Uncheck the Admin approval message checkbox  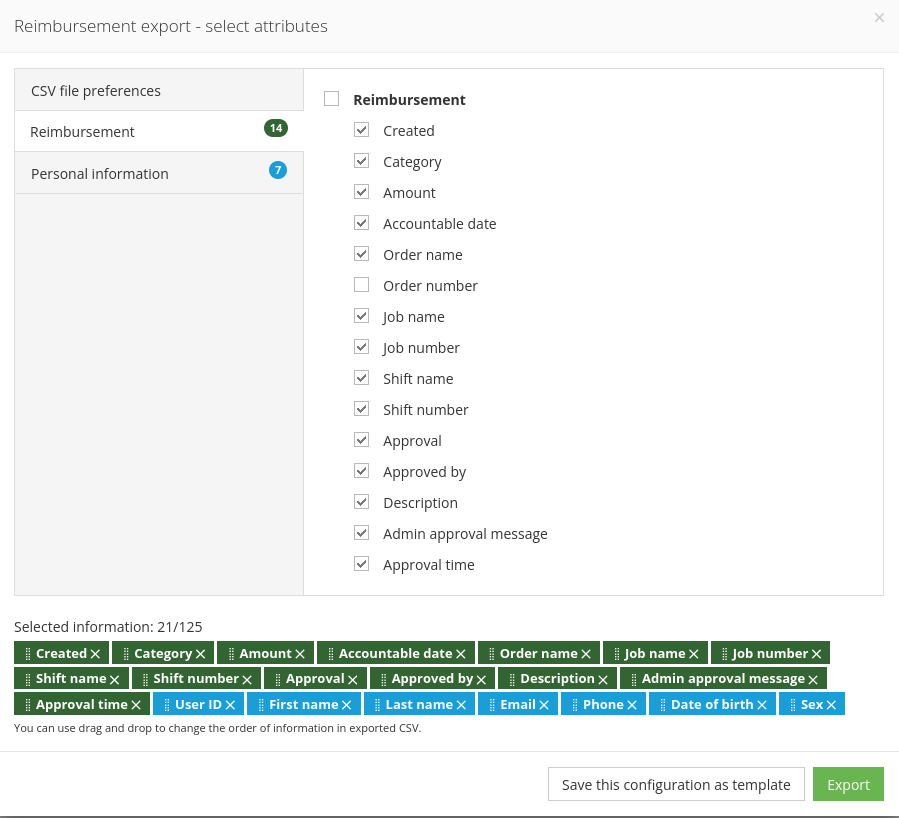point(361,533)
